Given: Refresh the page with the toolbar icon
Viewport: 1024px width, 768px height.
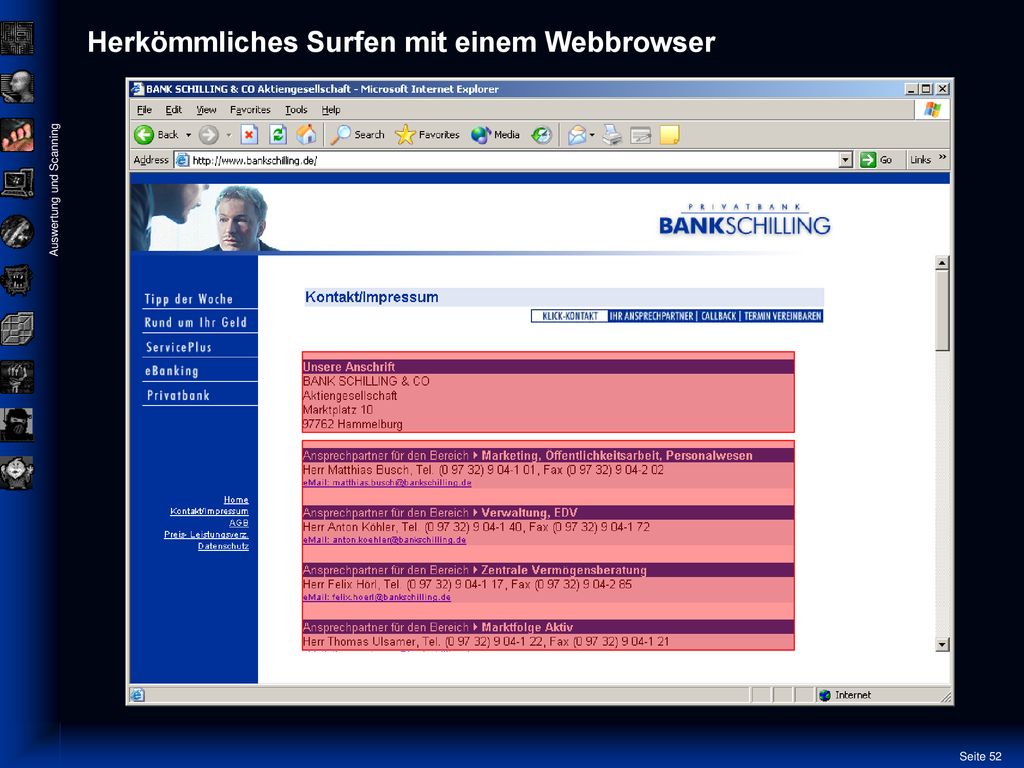Looking at the screenshot, I should pos(278,135).
